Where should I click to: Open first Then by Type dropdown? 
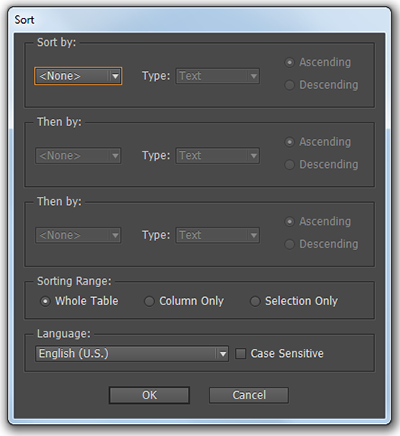click(218, 156)
